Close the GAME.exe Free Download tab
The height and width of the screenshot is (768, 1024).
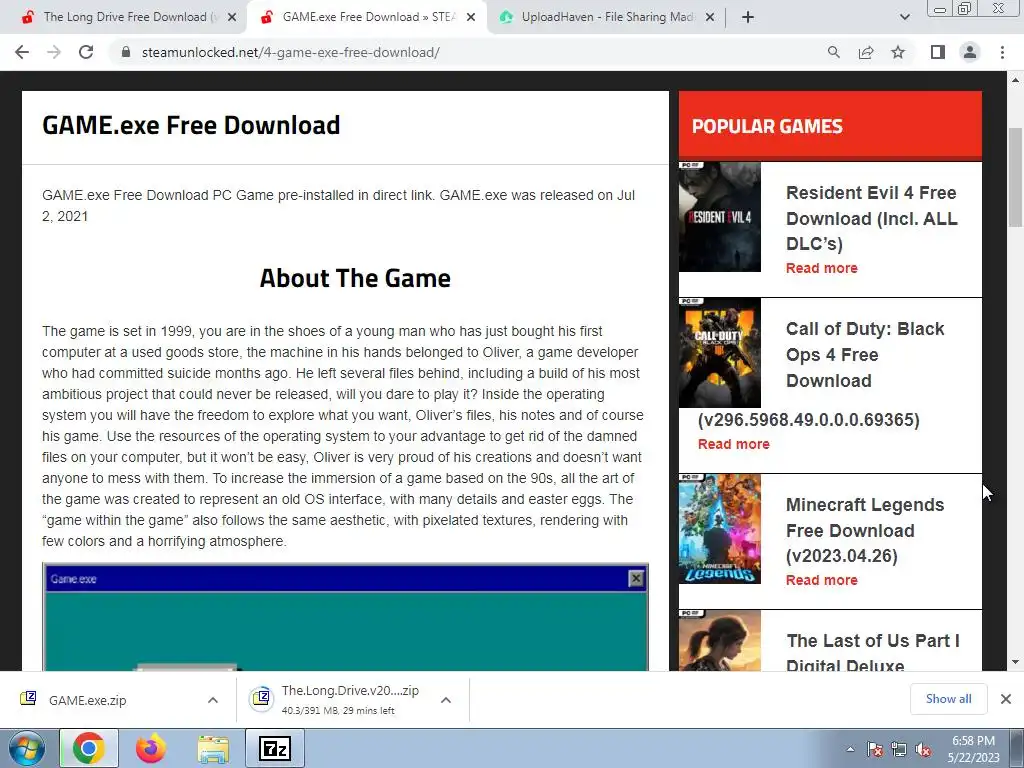471,18
